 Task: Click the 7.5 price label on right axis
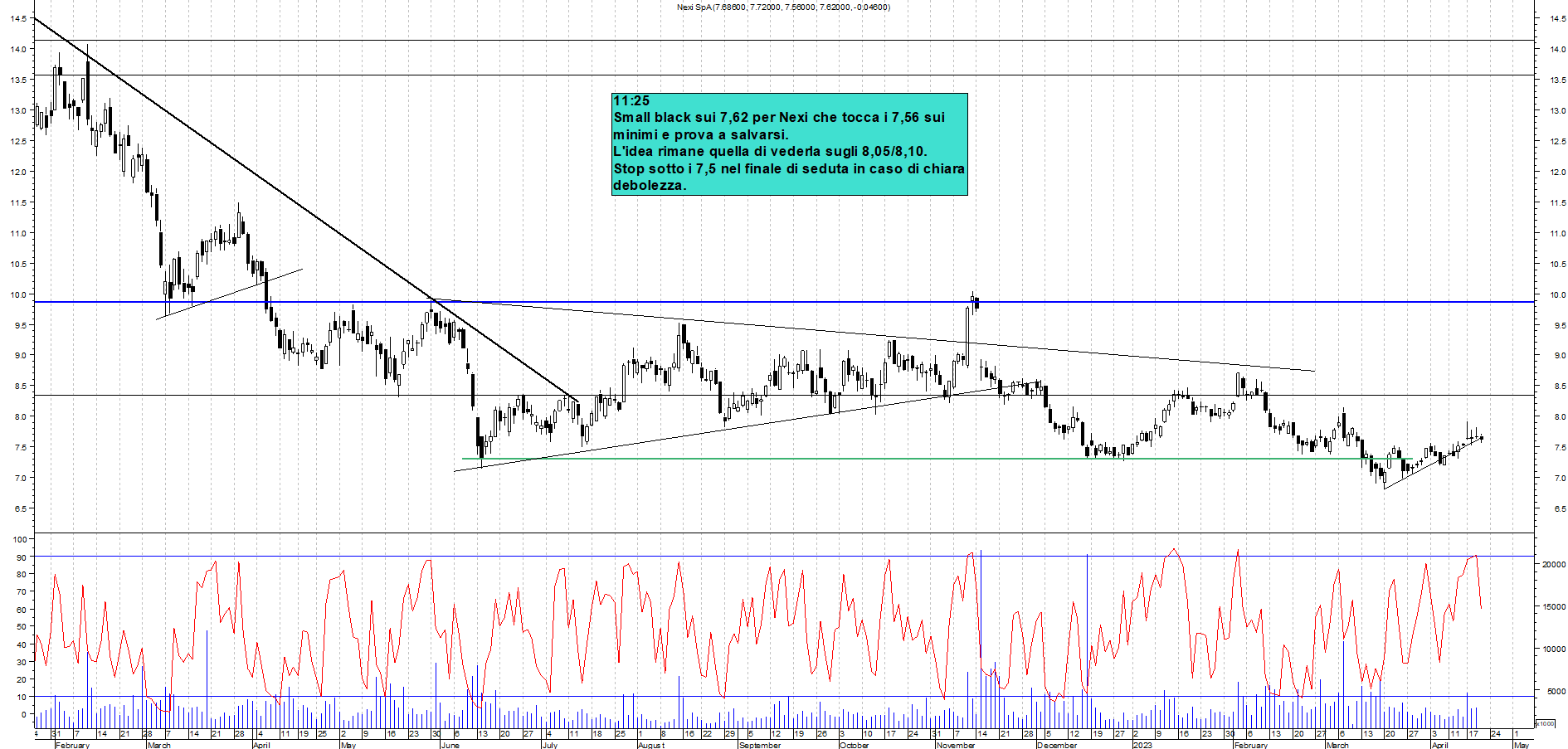1560,448
